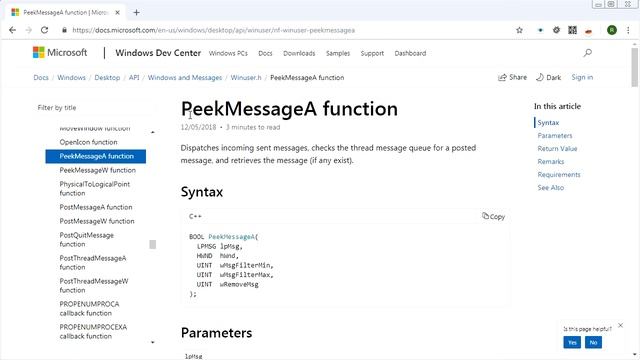Jump to Syntax in this article
The height and width of the screenshot is (360, 640).
548,122
